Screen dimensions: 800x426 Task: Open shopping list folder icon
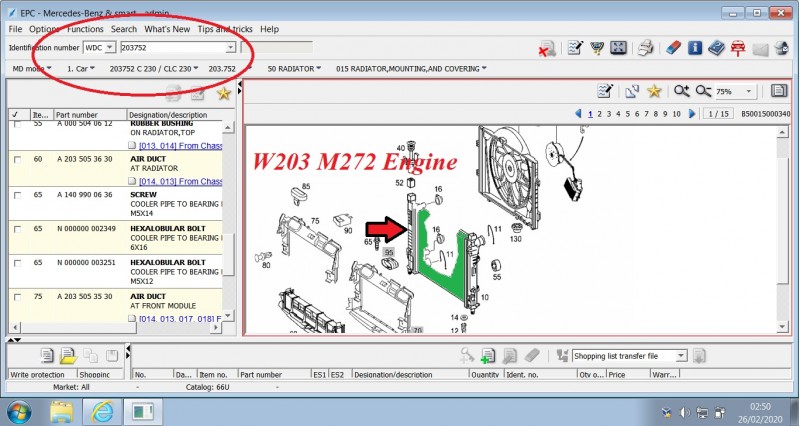[x=68, y=356]
